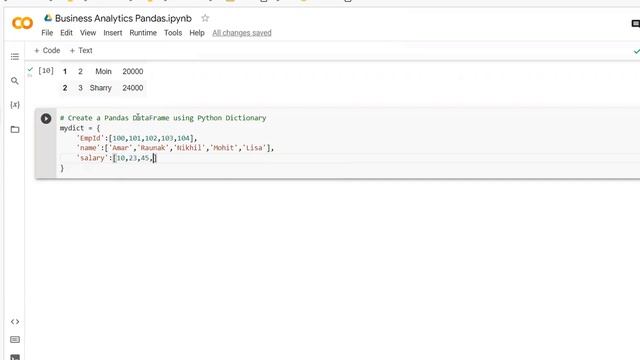Image resolution: width=640 pixels, height=360 pixels.
Task: Open the Command palette icon
Action: 15,340
